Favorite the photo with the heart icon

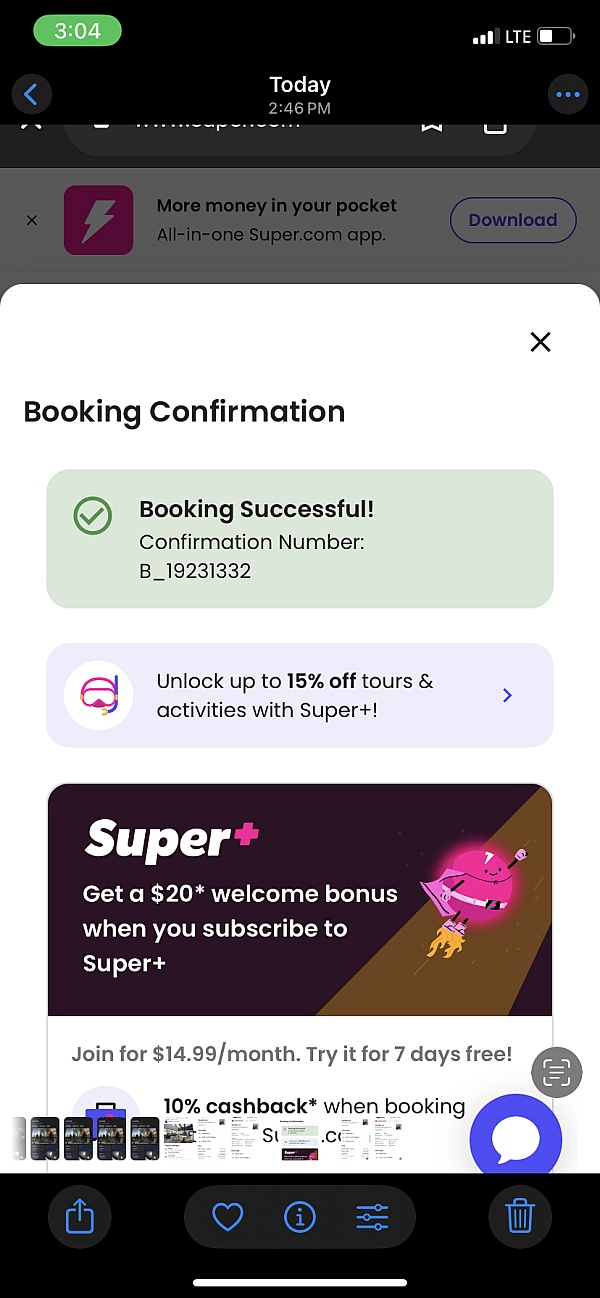pos(228,1216)
